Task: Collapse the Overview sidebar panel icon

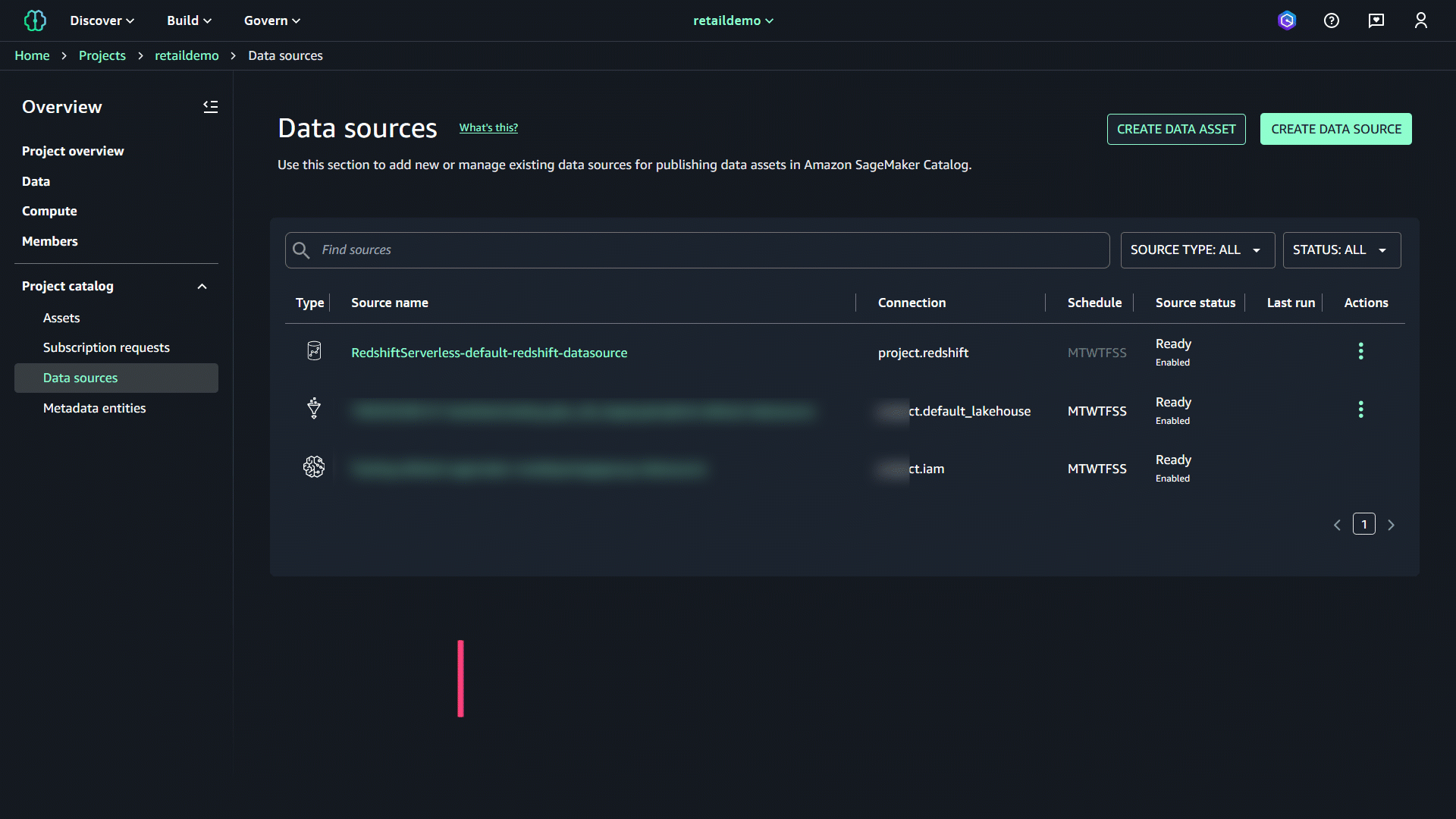Action: click(x=210, y=107)
